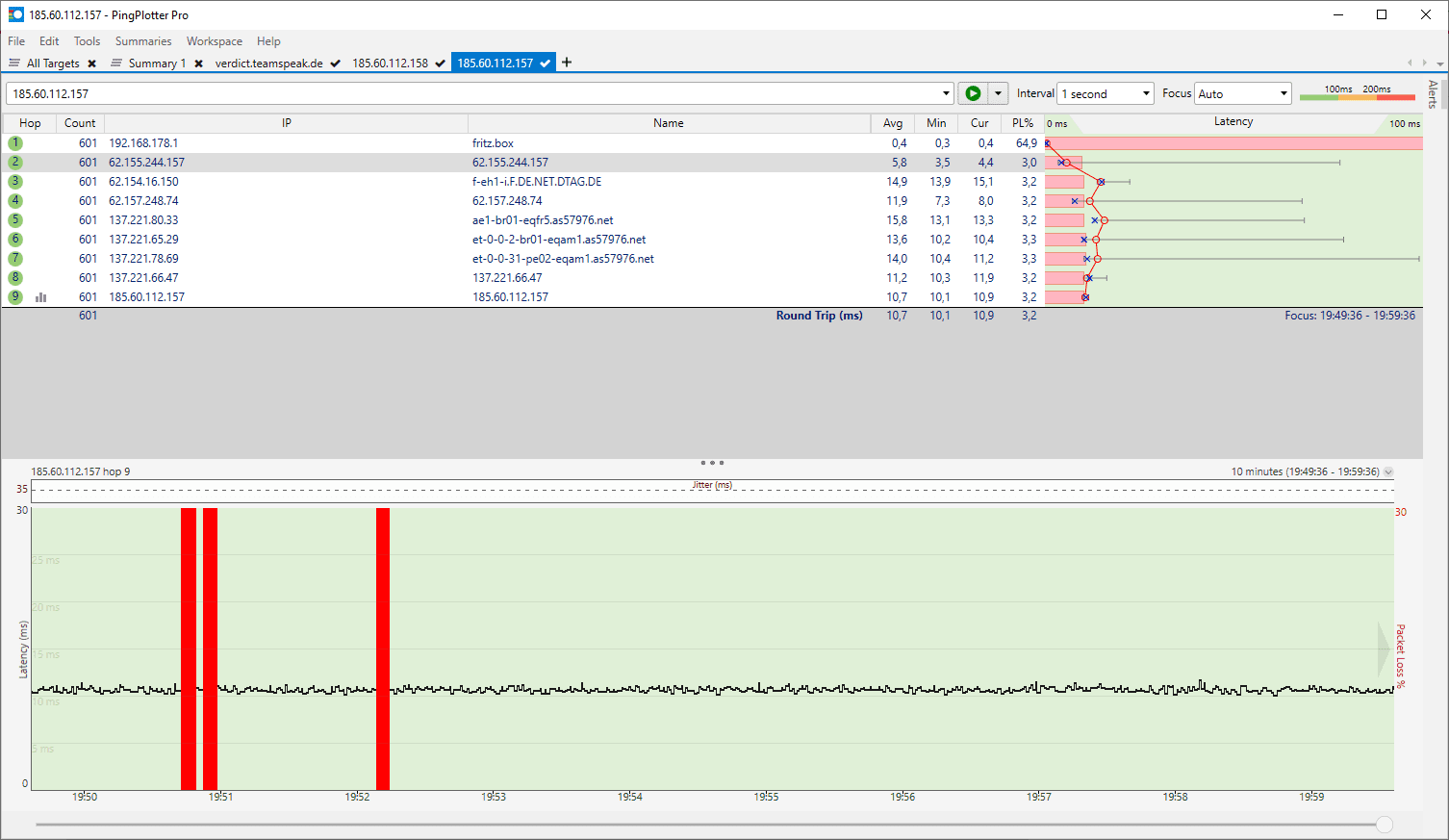Screen dimensions: 1449x840
Task: Select hop 1 green number icon
Action: 15,142
